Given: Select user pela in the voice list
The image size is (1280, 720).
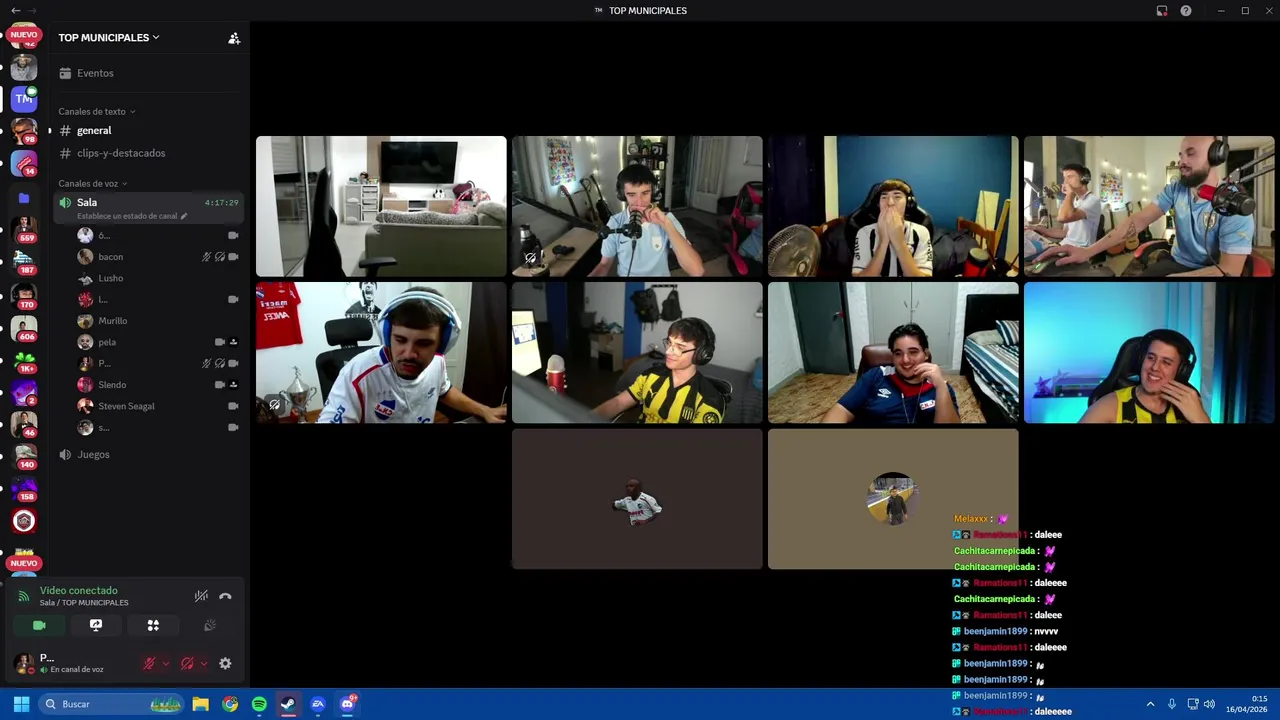Looking at the screenshot, I should tap(107, 342).
